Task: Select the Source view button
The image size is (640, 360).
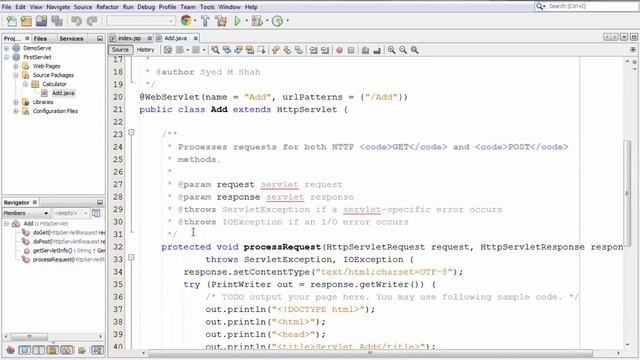Action: click(x=120, y=50)
